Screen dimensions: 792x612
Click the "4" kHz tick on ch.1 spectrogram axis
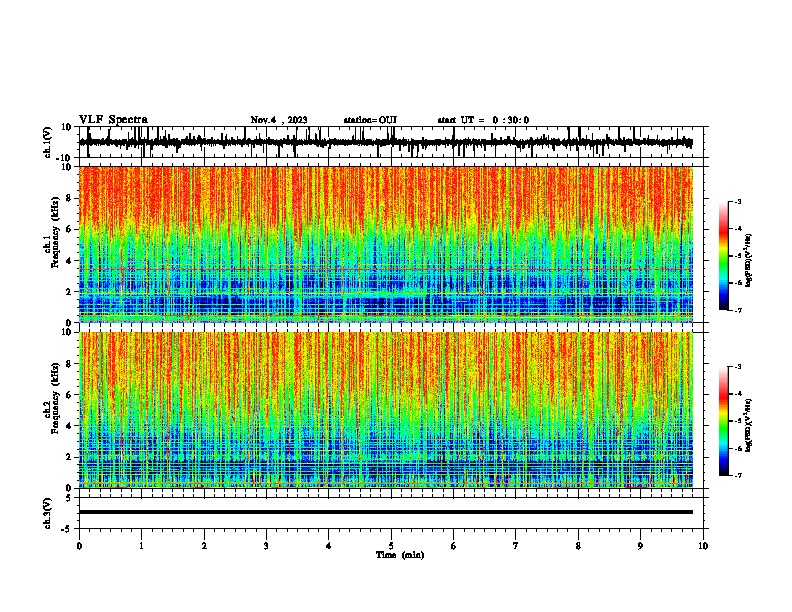click(70, 261)
